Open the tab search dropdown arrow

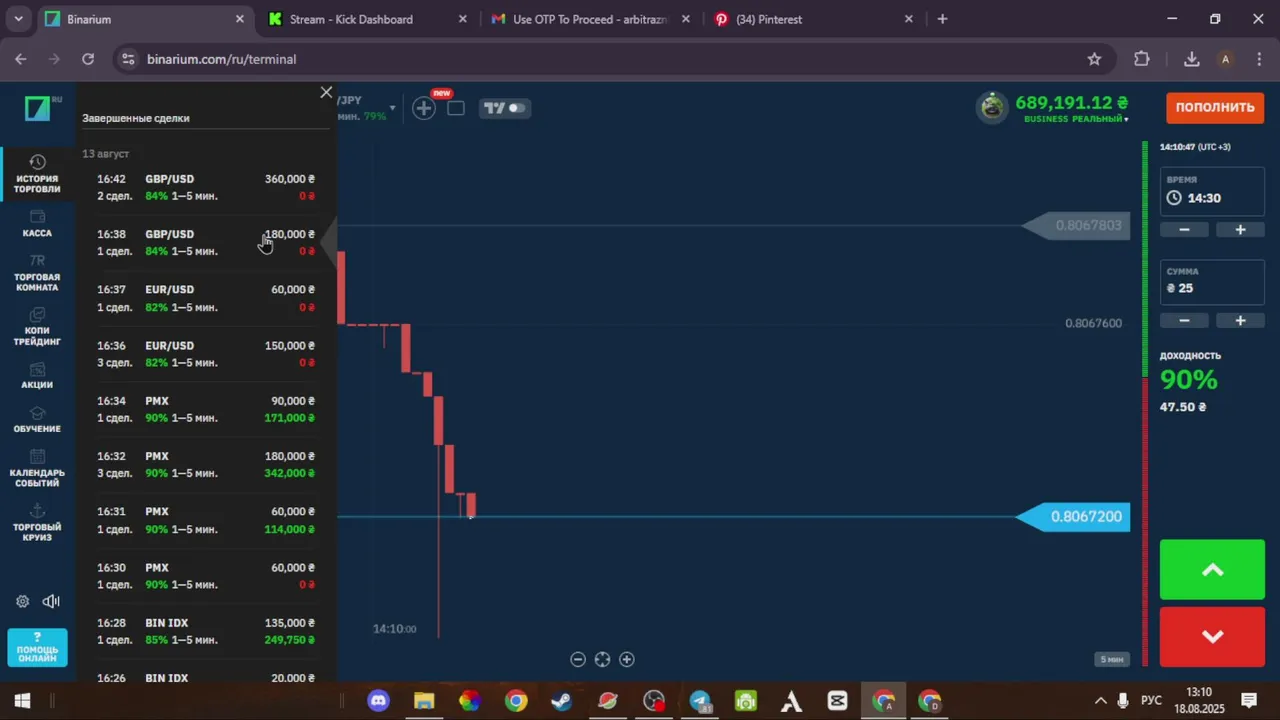18,19
